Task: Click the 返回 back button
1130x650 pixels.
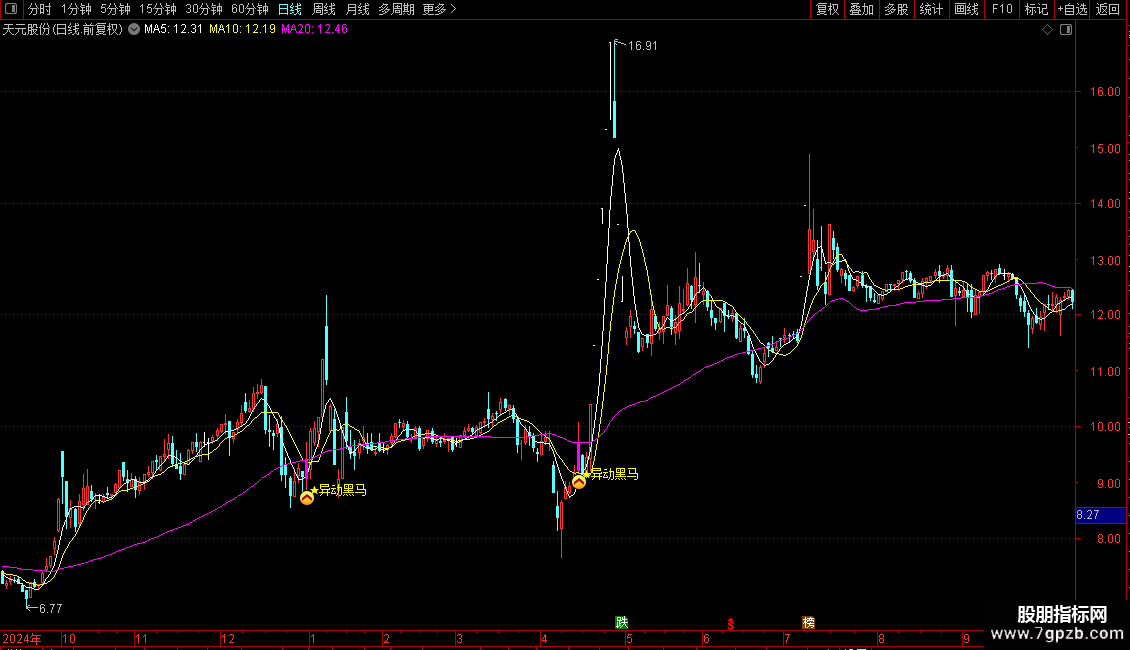Action: click(x=1108, y=9)
